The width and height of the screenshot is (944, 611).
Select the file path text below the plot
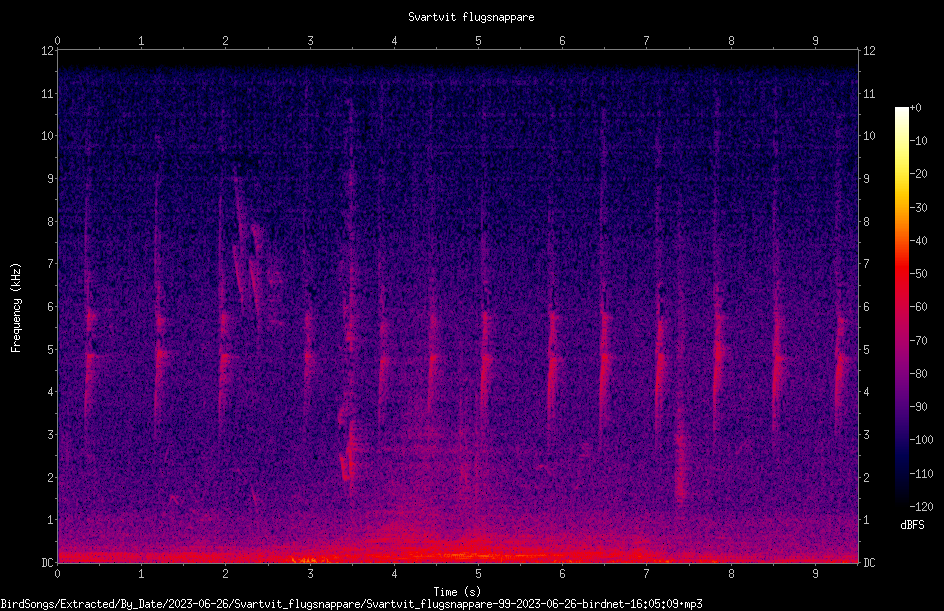tap(351, 604)
